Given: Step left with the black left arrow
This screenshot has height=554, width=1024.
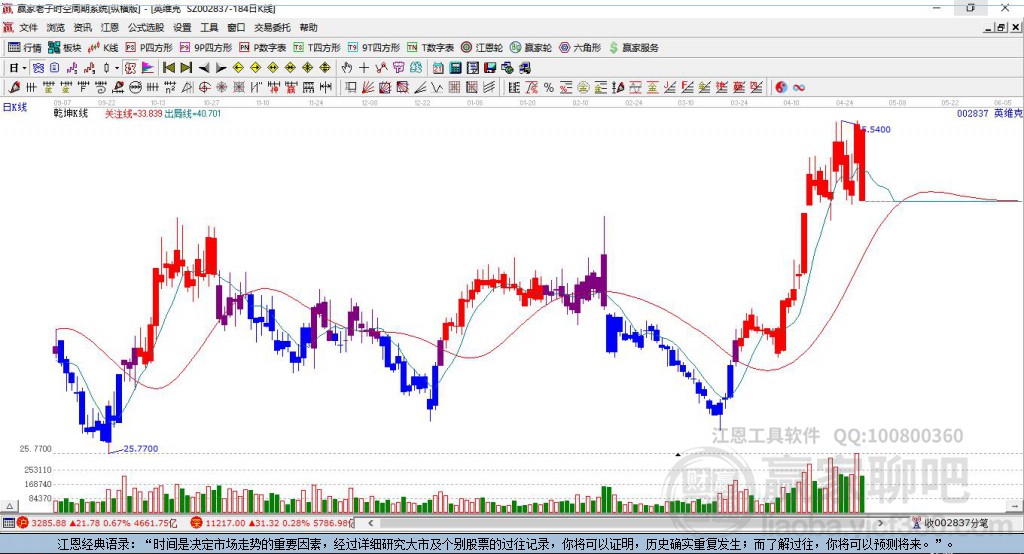Looking at the screenshot, I should [x=204, y=68].
